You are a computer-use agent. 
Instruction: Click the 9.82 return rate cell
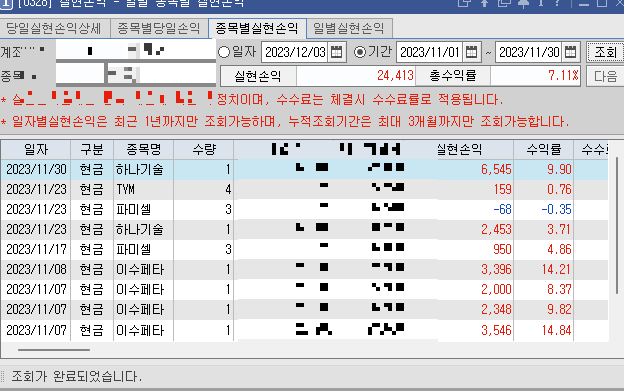point(544,309)
